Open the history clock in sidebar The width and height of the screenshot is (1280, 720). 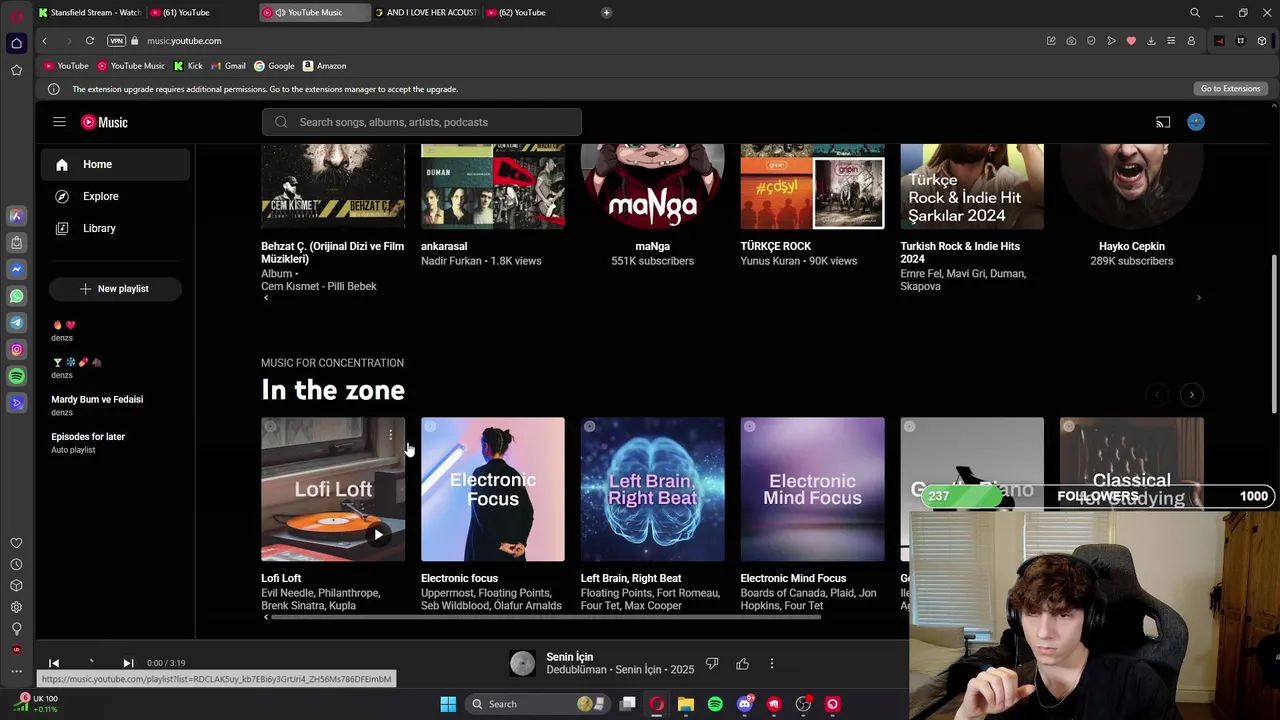[16, 565]
